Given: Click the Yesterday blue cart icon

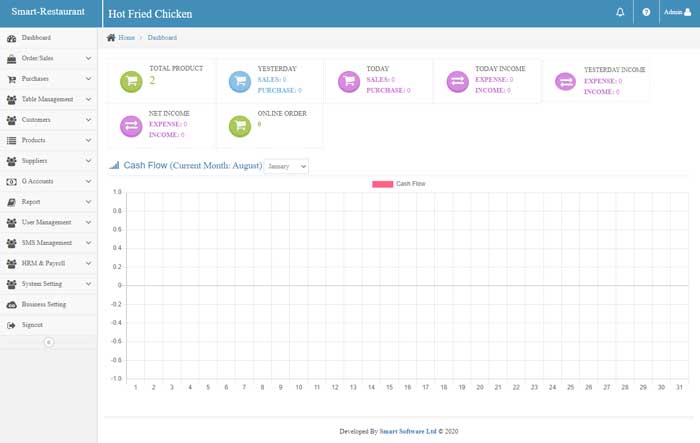Looking at the screenshot, I should [240, 81].
